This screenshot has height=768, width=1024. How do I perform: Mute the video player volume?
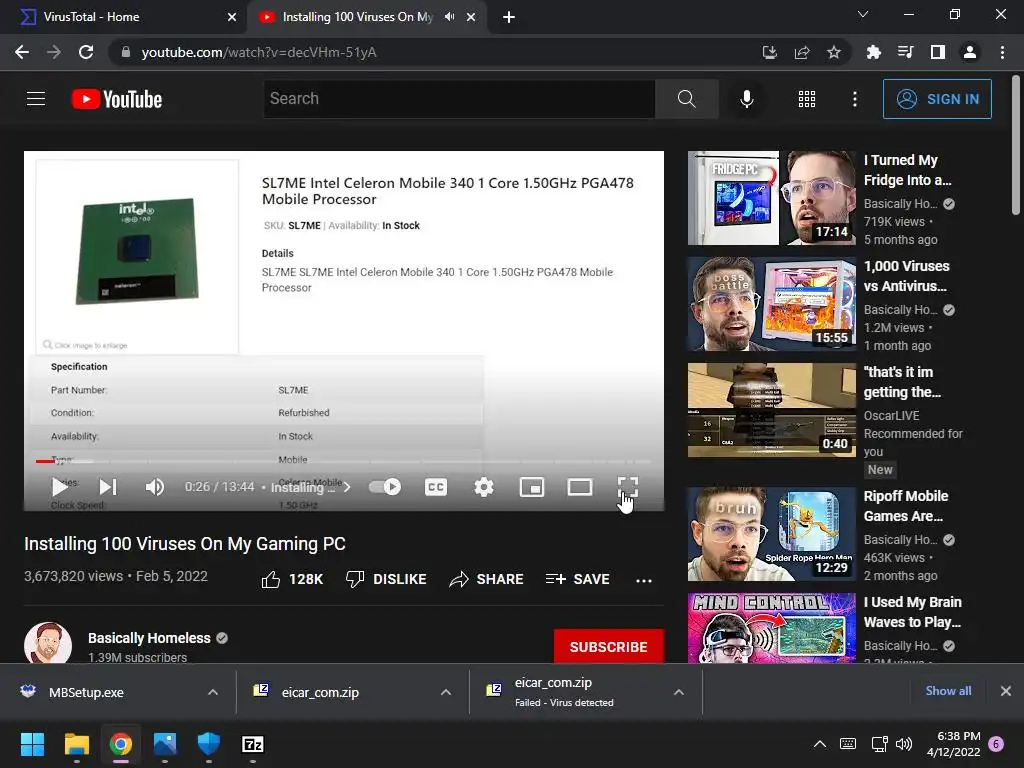pos(155,487)
